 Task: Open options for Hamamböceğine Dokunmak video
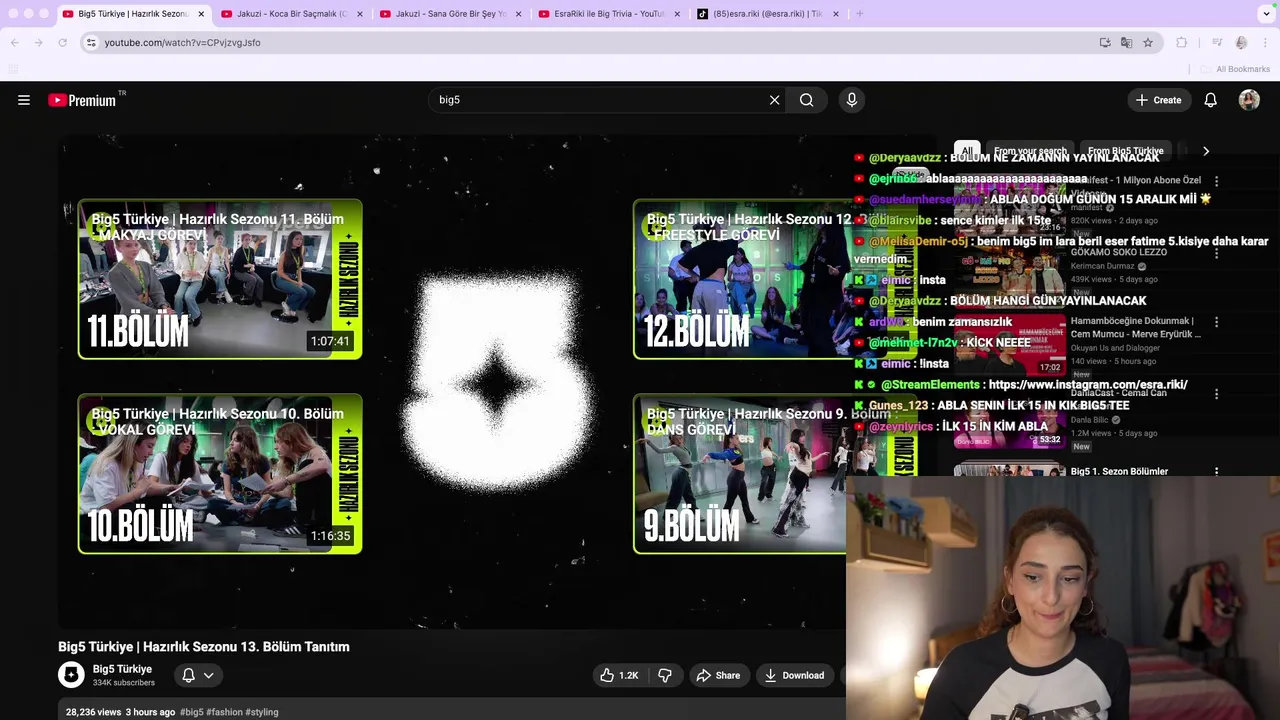1216,323
